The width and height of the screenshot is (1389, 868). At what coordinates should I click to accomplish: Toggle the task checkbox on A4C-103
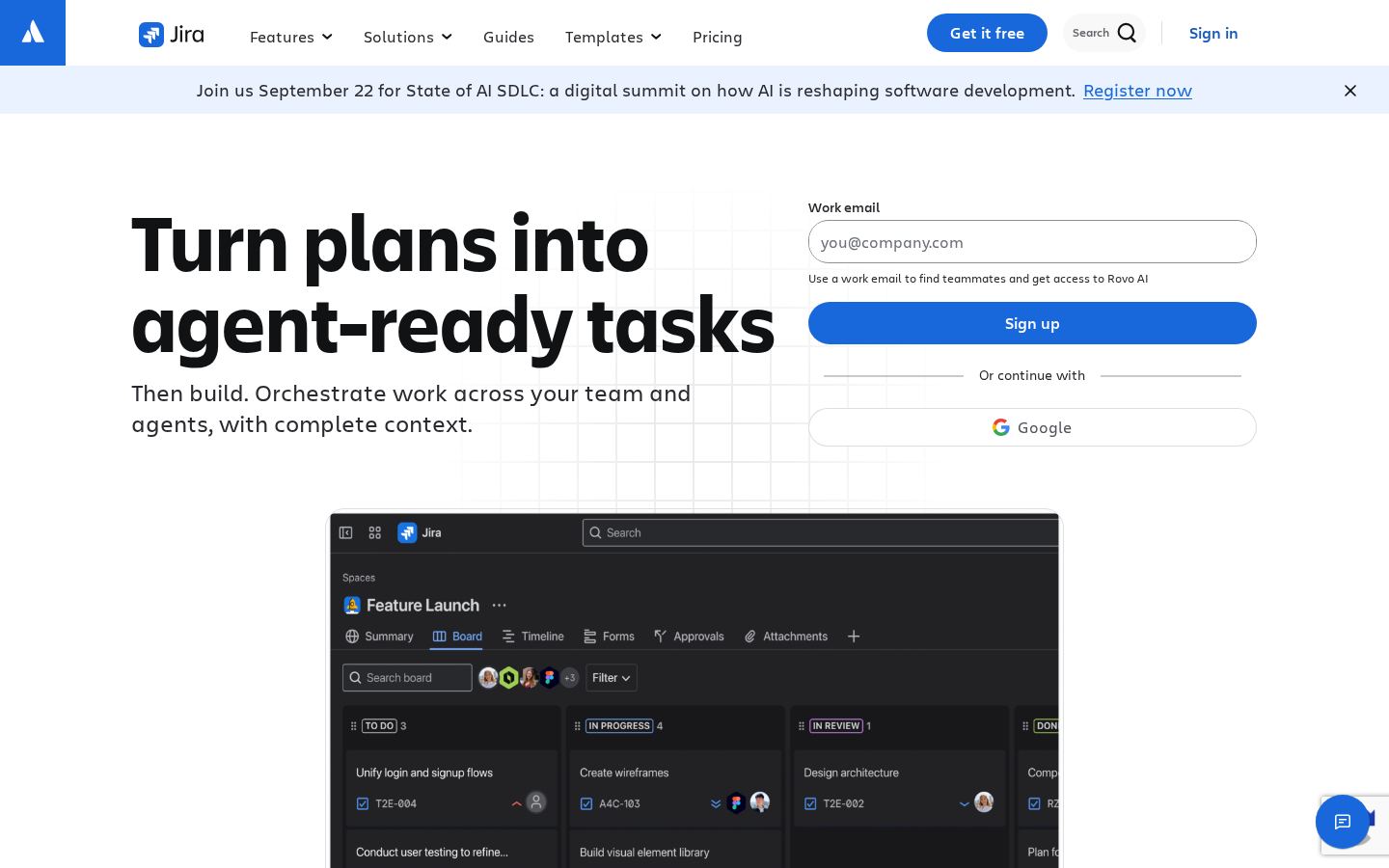click(x=586, y=803)
